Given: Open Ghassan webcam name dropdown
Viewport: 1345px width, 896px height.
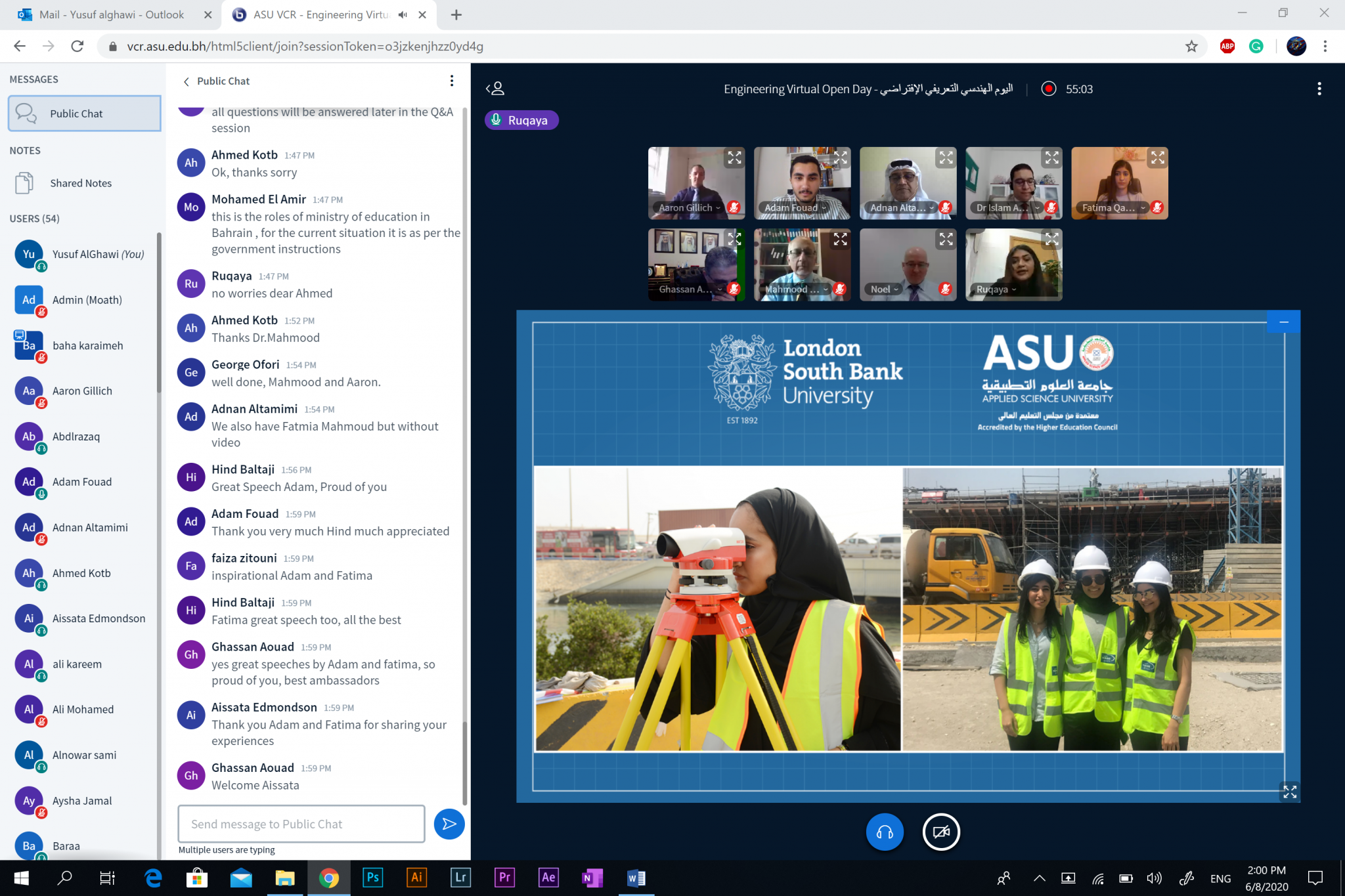Looking at the screenshot, I should point(690,289).
